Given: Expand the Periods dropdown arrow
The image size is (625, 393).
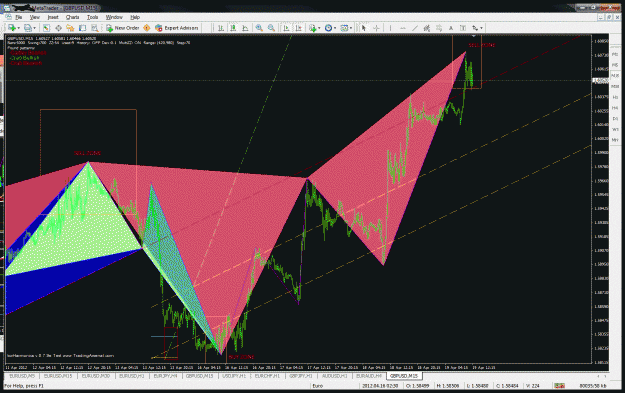Looking at the screenshot, I should pyautogui.click(x=335, y=28).
